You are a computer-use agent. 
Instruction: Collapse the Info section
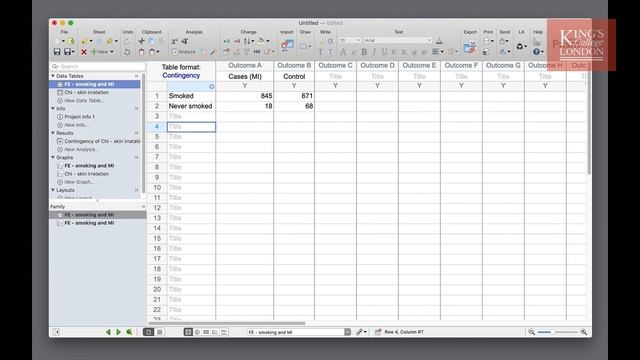[53, 109]
